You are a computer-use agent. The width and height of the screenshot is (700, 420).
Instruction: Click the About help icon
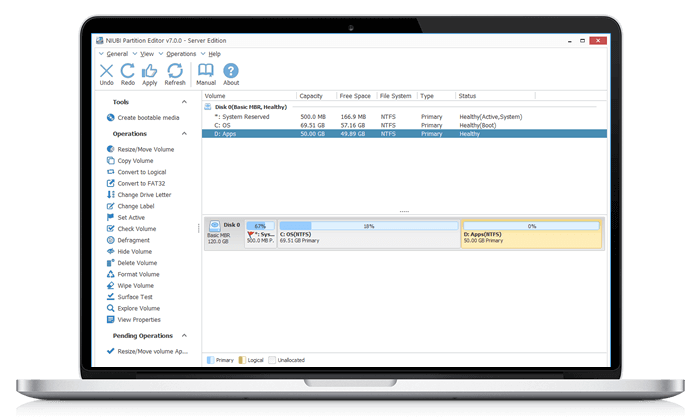pyautogui.click(x=231, y=71)
